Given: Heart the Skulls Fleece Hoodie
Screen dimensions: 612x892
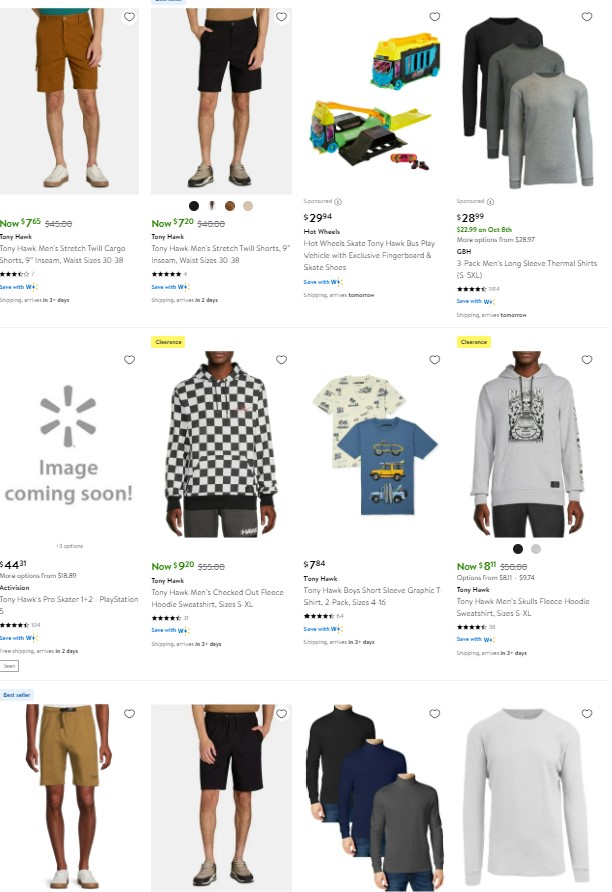Looking at the screenshot, I should tap(587, 360).
